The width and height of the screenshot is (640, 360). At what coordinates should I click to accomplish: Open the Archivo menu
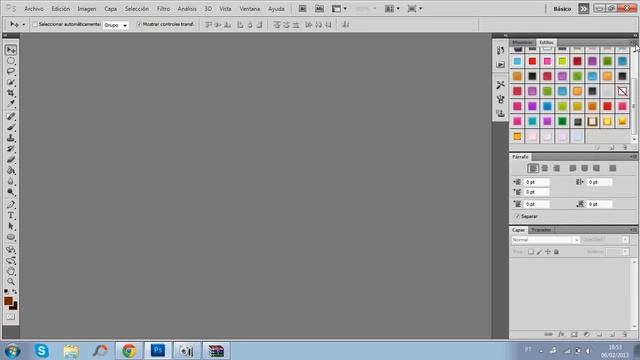(34, 9)
